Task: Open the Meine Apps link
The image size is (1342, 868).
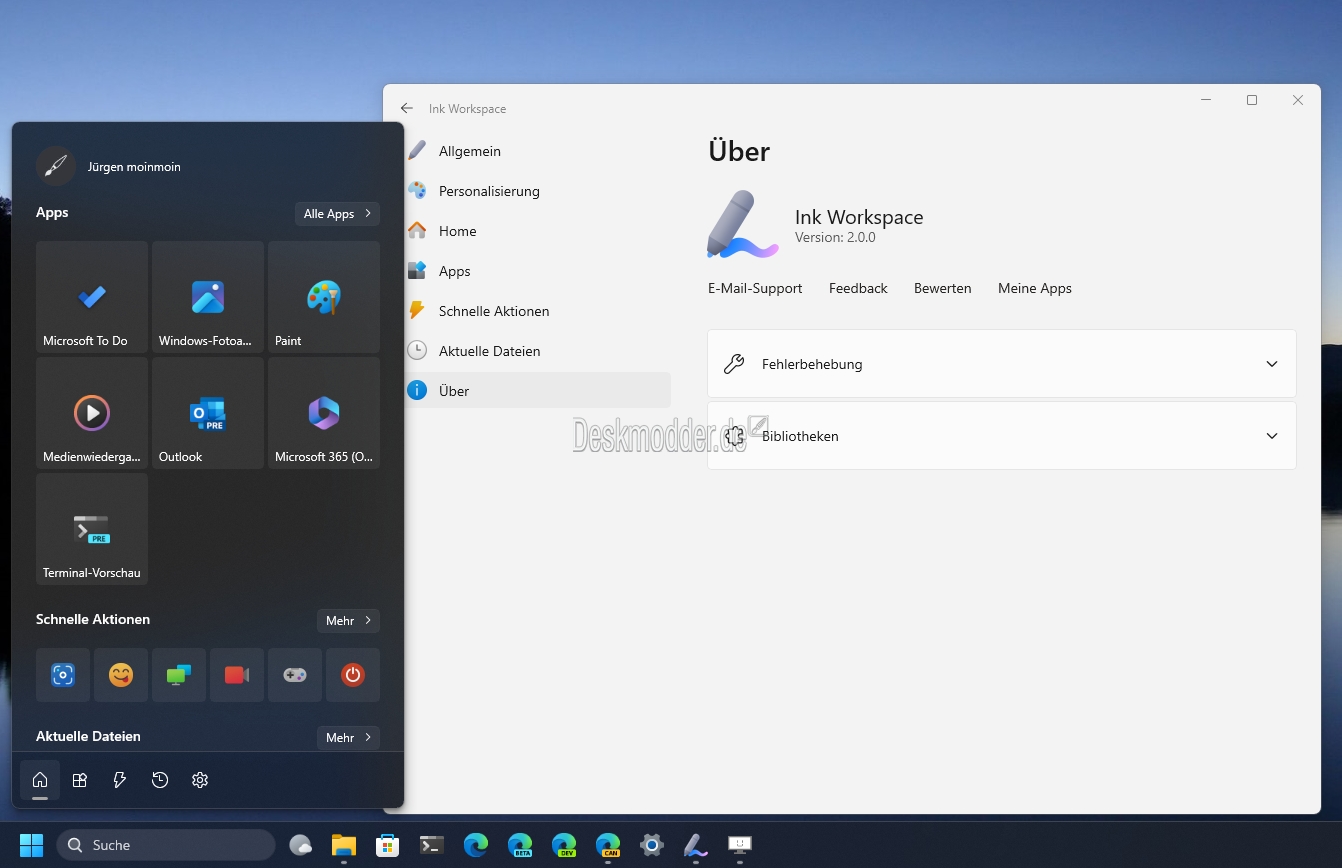Action: (x=1035, y=288)
